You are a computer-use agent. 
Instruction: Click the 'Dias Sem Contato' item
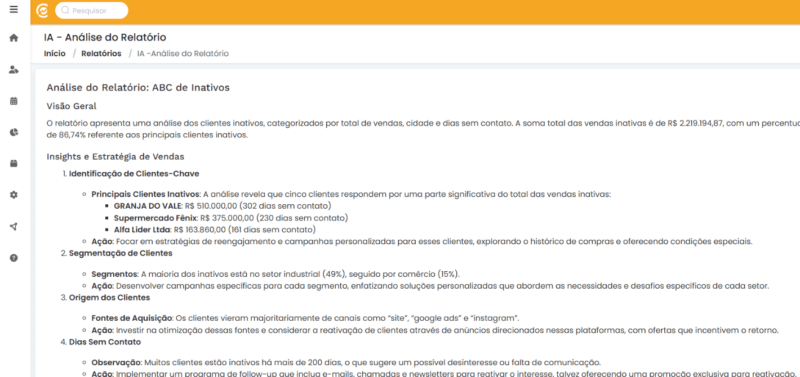[x=105, y=342]
